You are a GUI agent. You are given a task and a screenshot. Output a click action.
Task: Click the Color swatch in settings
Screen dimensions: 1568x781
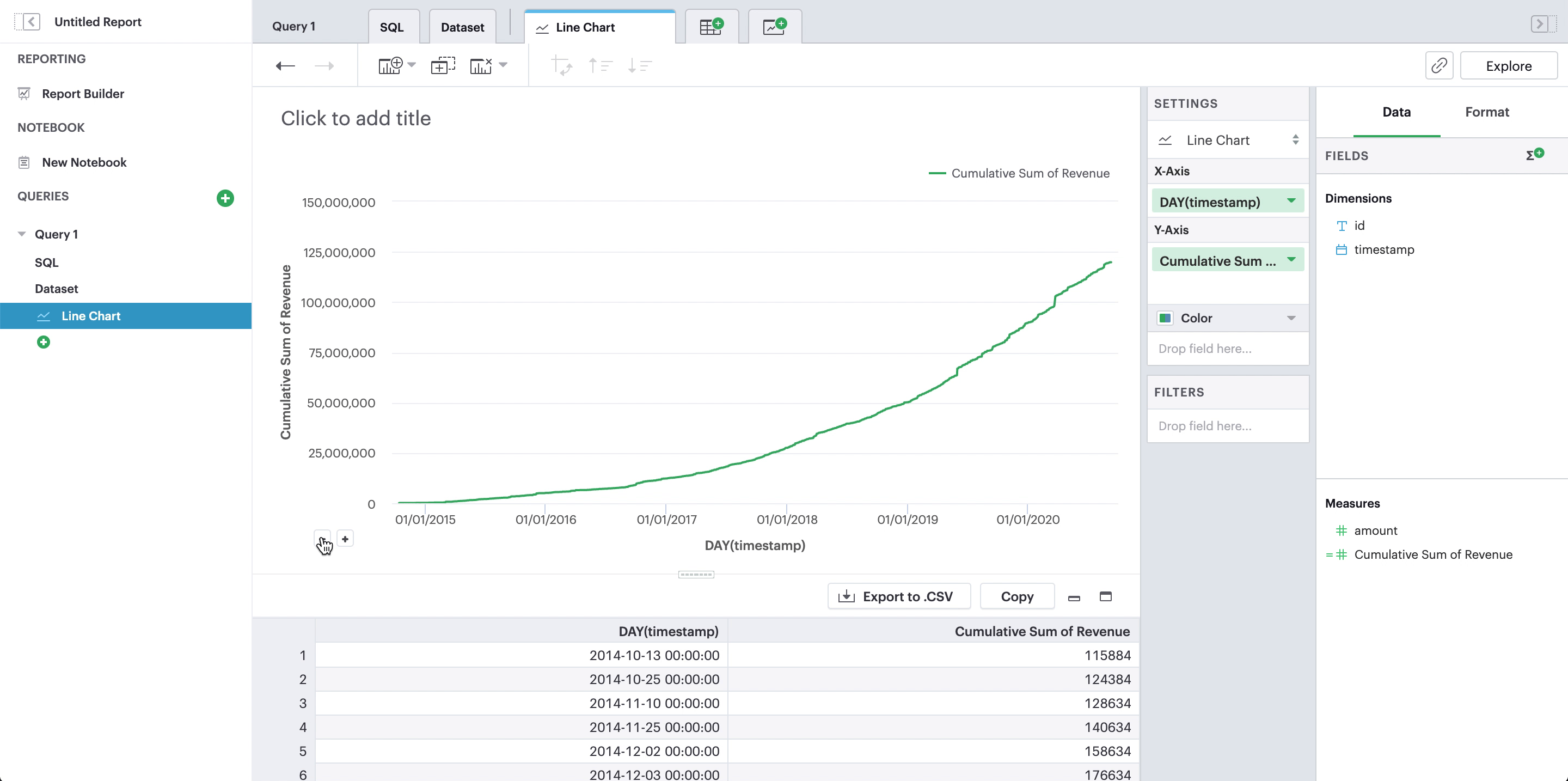point(1165,318)
